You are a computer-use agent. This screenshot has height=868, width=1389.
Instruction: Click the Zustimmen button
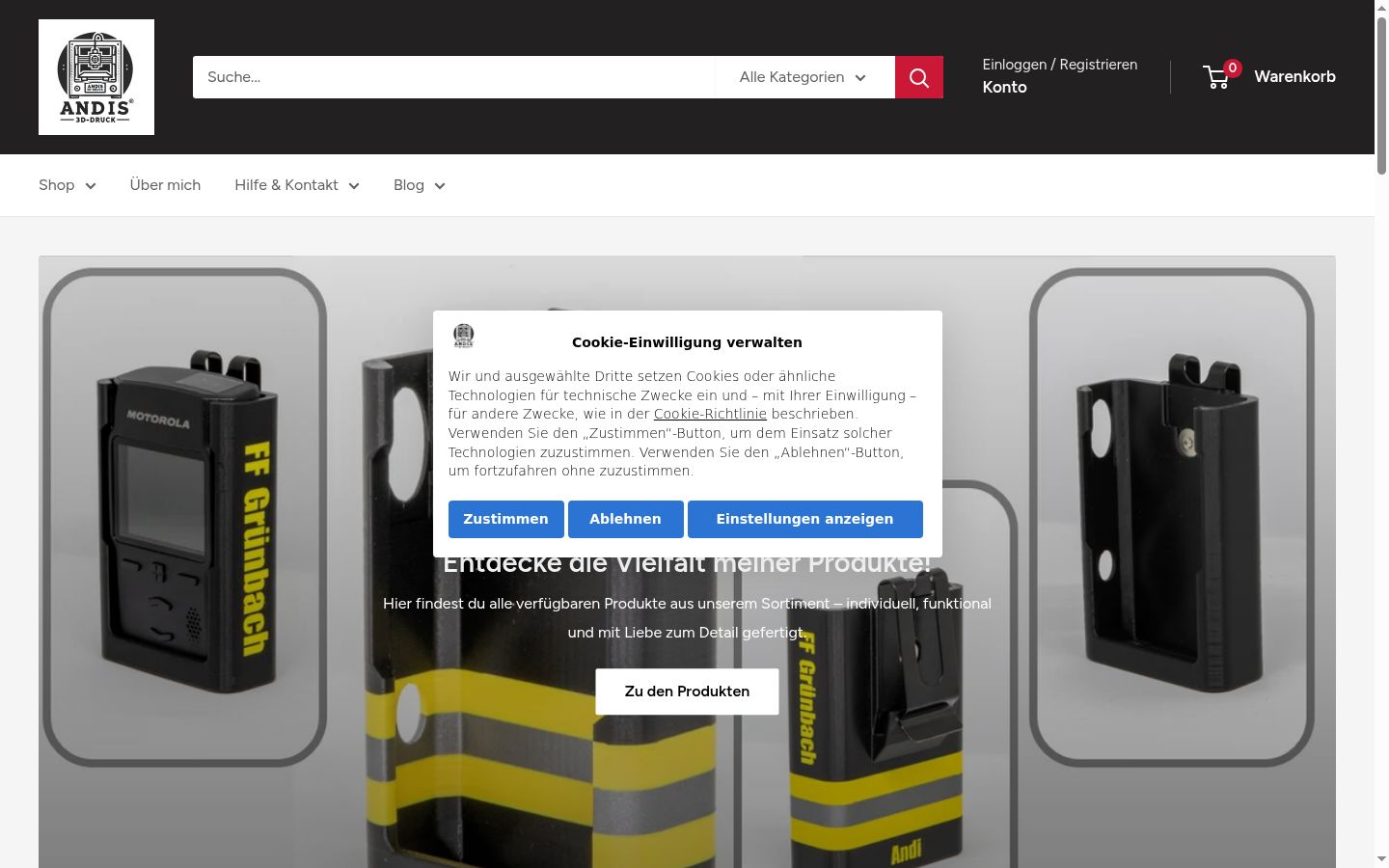click(x=506, y=519)
